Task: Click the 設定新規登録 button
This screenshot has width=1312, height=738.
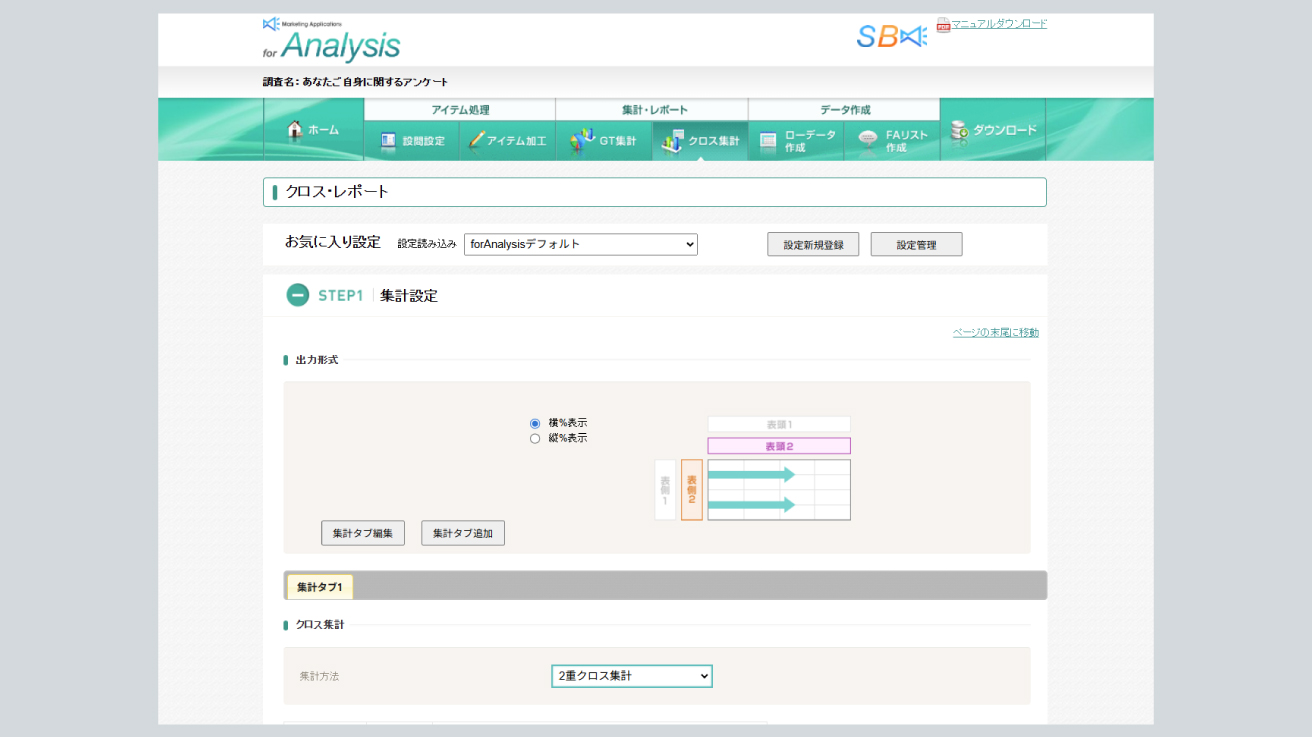Action: (x=812, y=244)
